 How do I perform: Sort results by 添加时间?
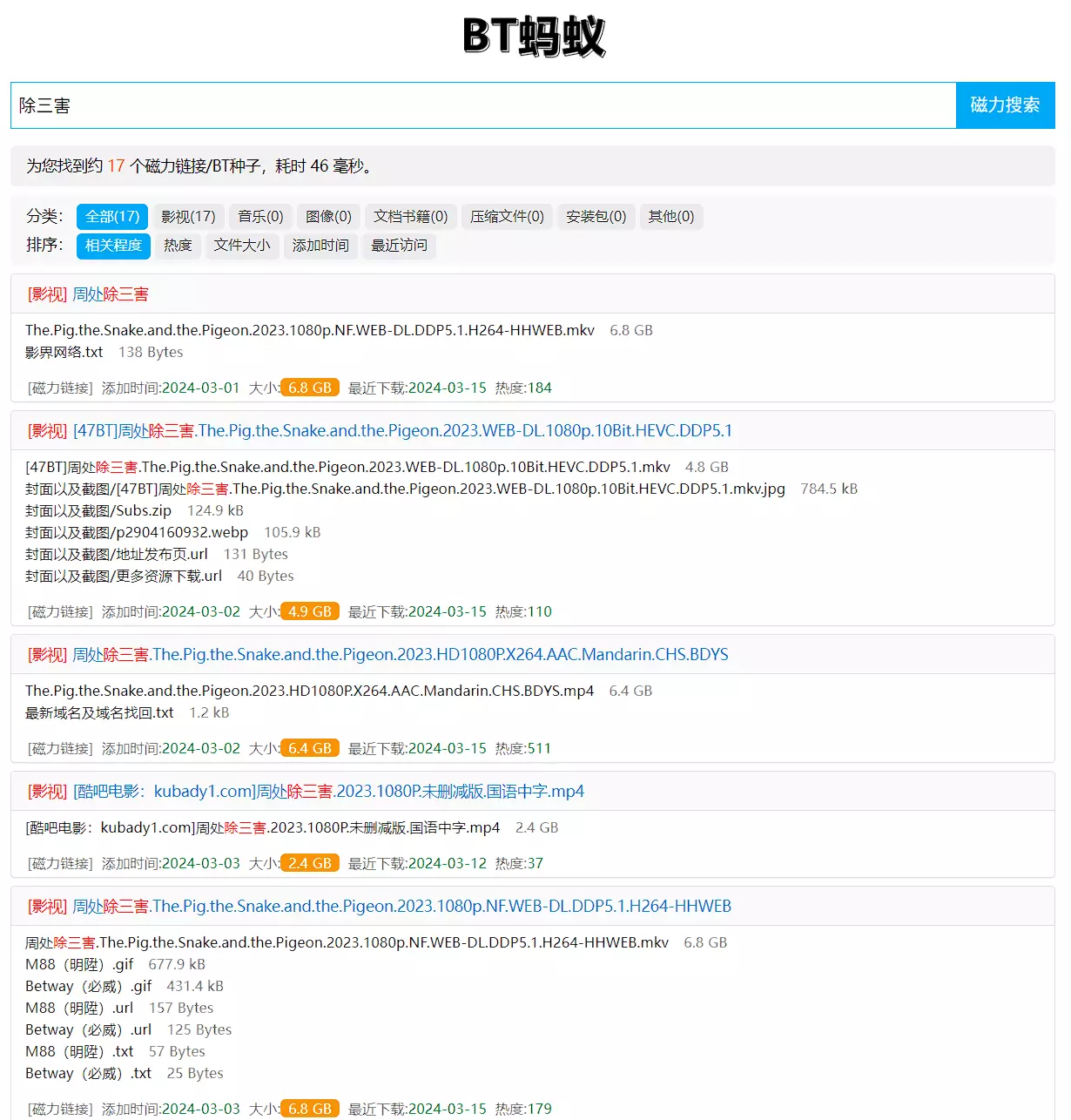point(320,246)
